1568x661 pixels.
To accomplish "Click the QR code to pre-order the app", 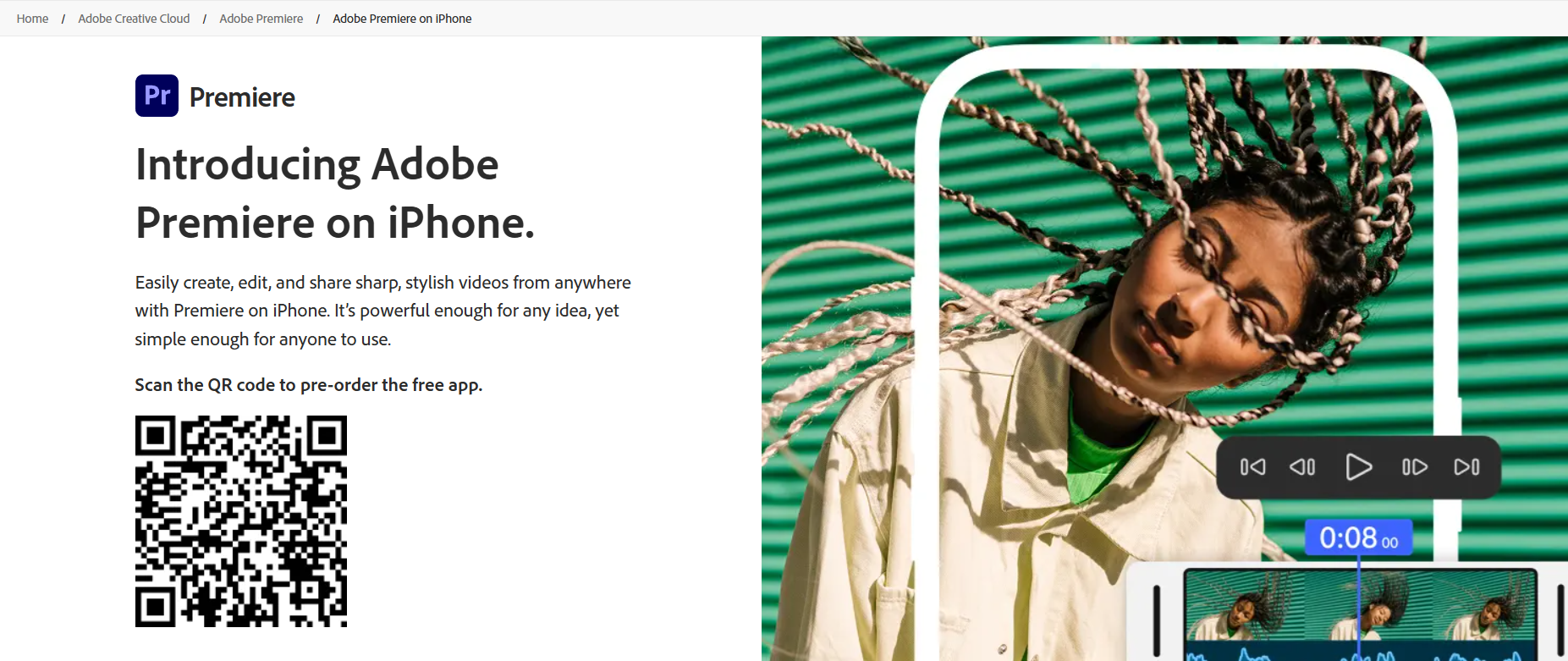I will (241, 521).
